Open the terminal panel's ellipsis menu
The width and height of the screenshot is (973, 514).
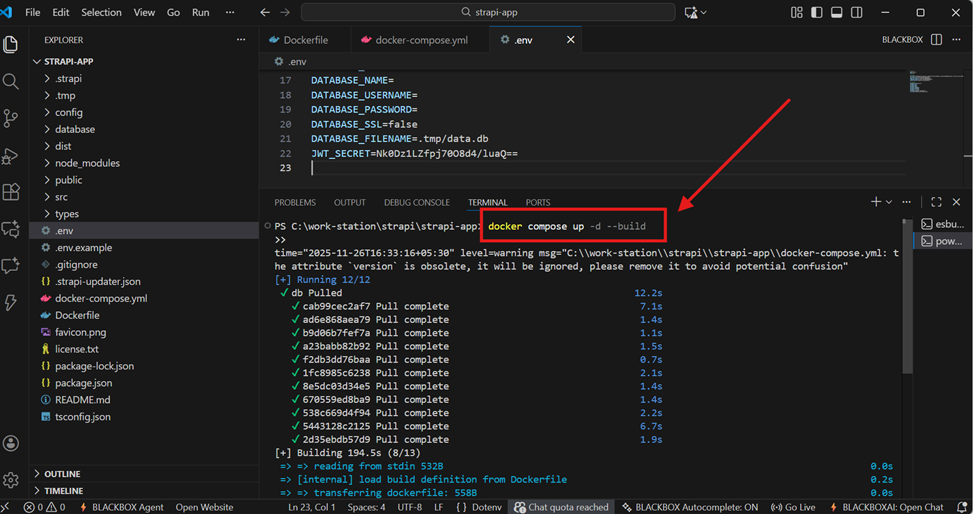907,202
